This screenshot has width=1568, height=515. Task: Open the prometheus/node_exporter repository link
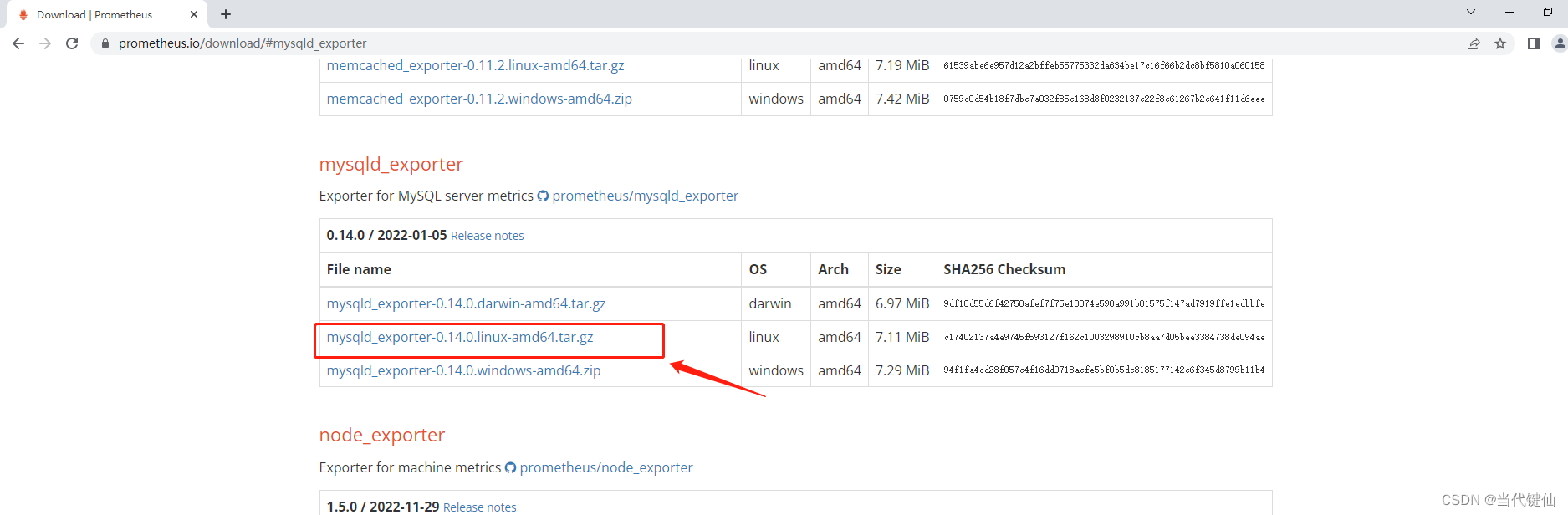(606, 467)
